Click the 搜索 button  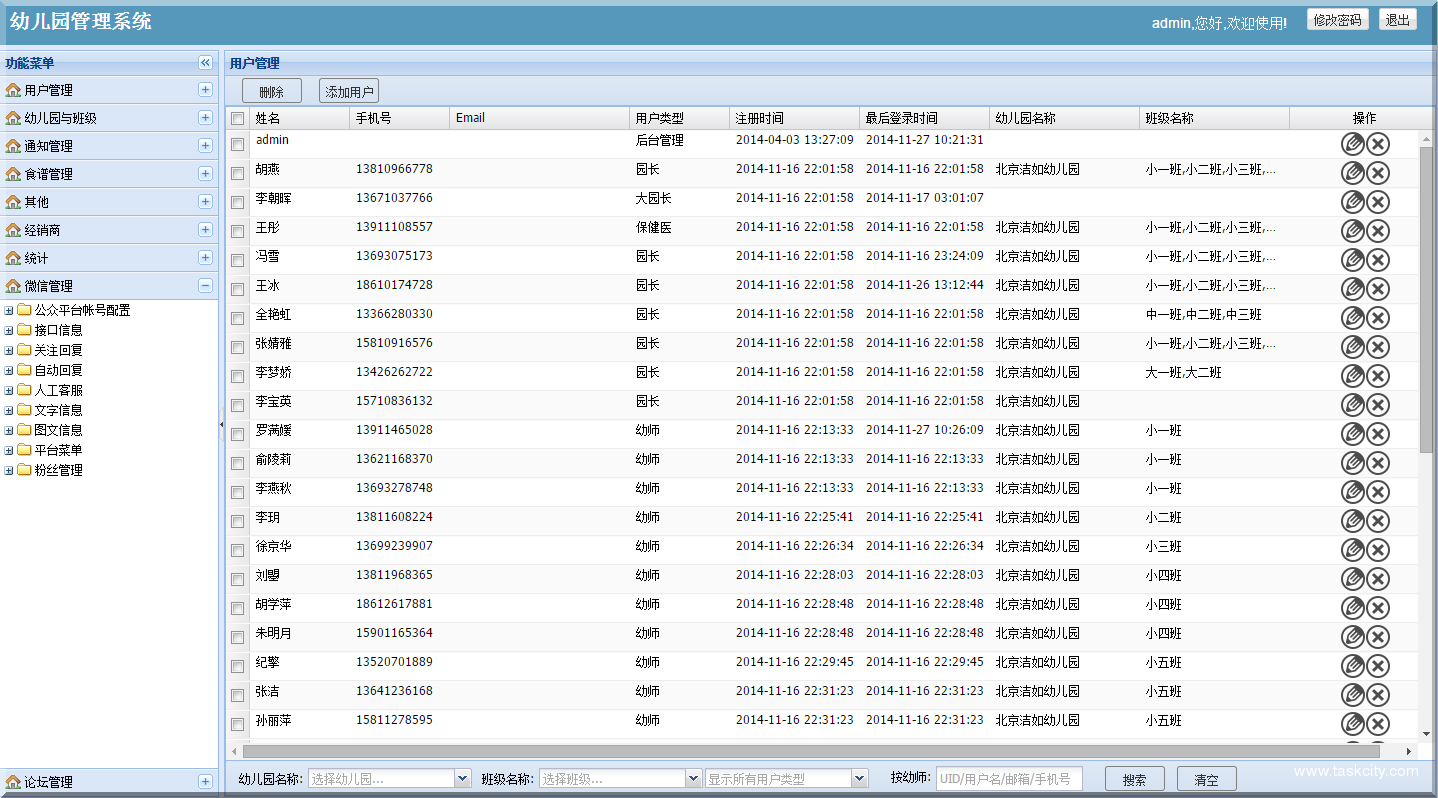pos(1134,779)
